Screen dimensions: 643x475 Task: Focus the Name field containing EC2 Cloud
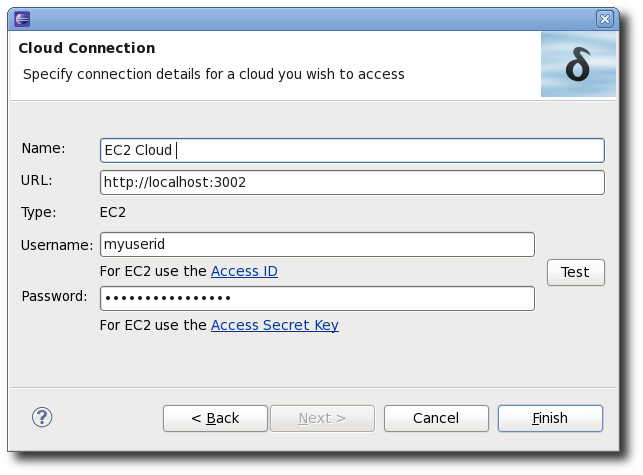click(352, 151)
